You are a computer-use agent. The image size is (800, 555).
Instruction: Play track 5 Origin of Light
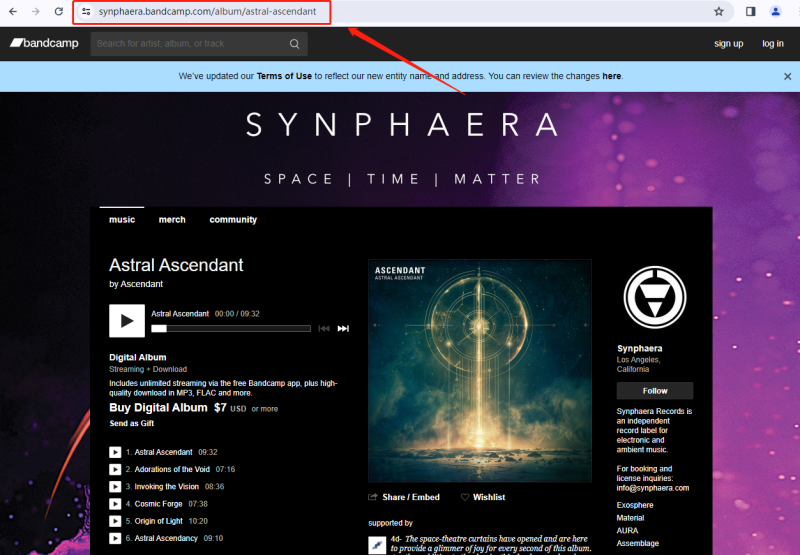point(115,521)
